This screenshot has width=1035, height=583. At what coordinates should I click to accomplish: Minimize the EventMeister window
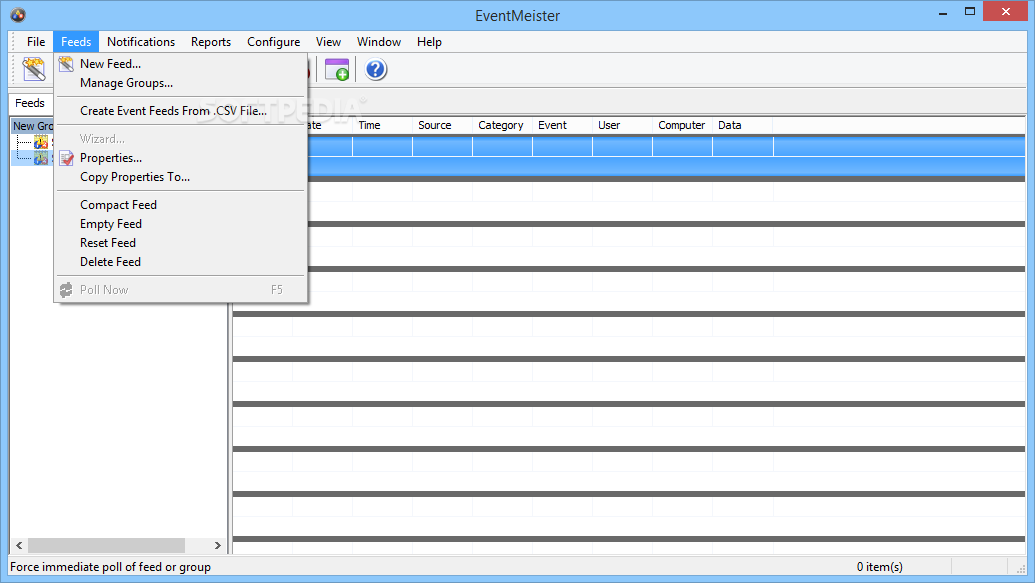pyautogui.click(x=943, y=12)
